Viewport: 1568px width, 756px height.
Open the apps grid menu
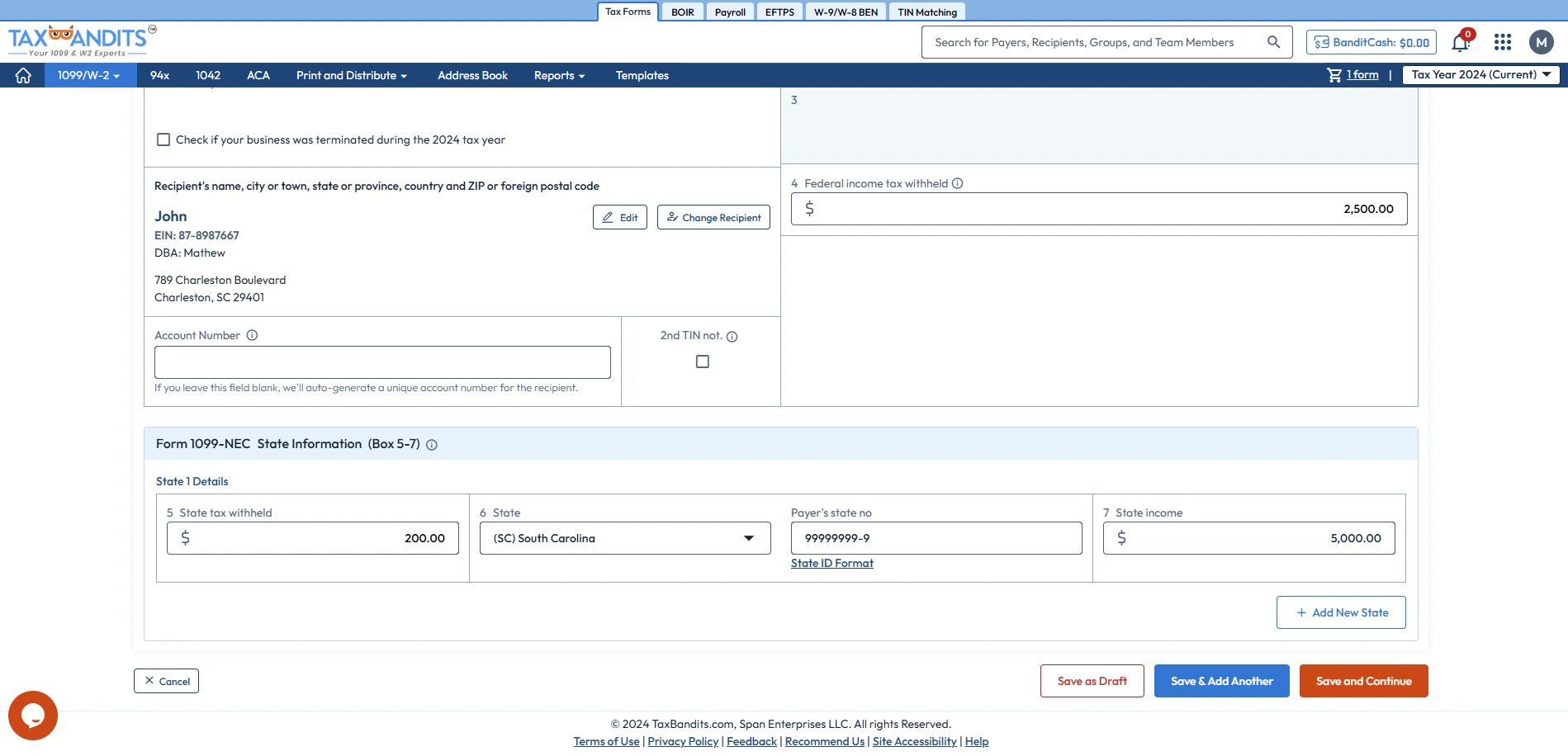coord(1503,42)
